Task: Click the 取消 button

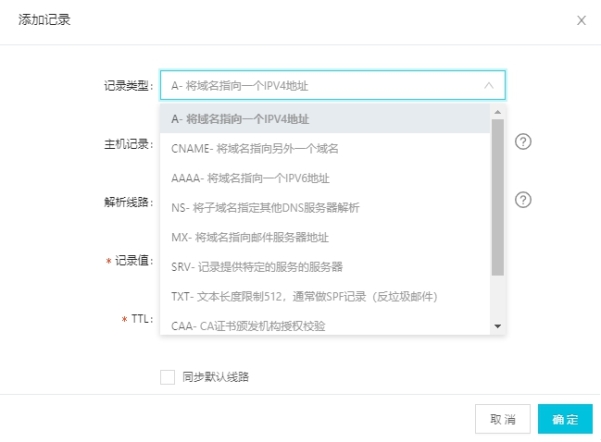Action: point(502,419)
